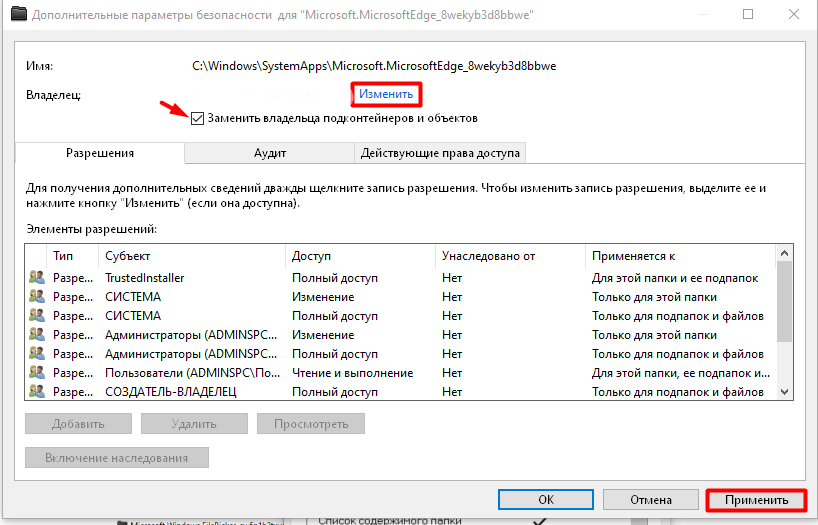Maximize the security settings window
Image resolution: width=818 pixels, height=525 pixels.
pos(748,14)
